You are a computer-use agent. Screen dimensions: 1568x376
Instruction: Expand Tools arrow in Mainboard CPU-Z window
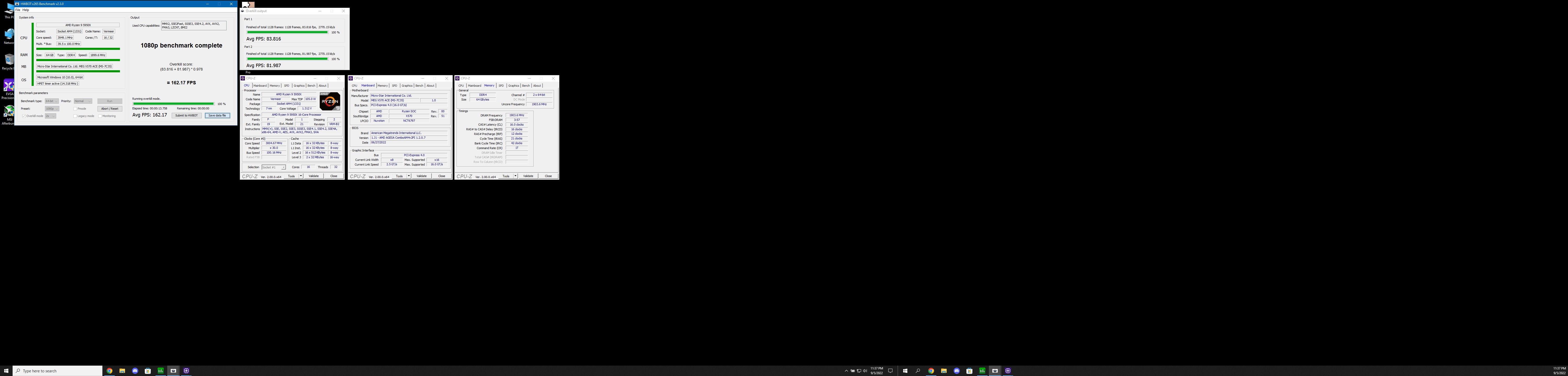[x=408, y=176]
